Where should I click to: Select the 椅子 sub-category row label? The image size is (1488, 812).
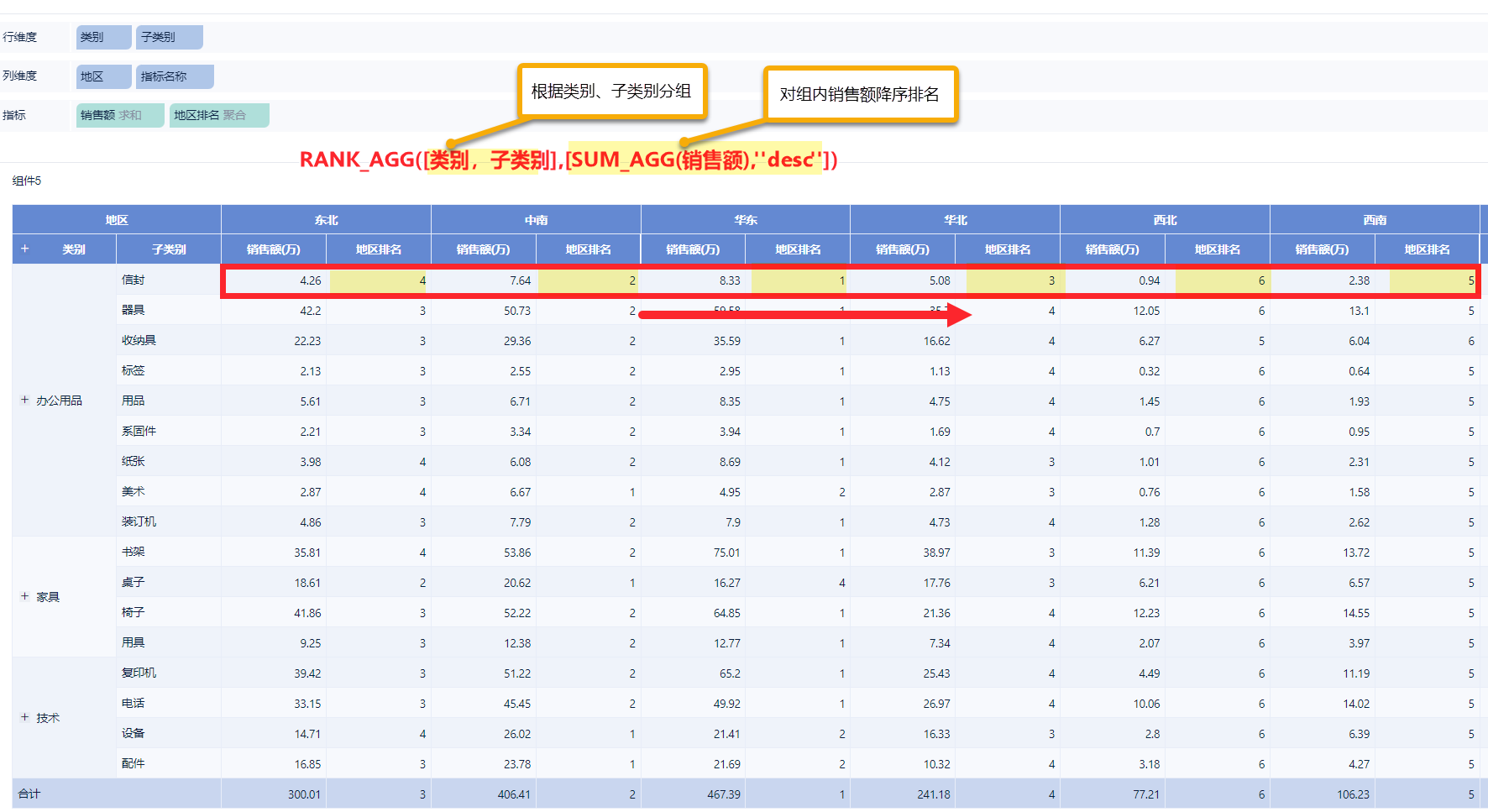click(134, 612)
